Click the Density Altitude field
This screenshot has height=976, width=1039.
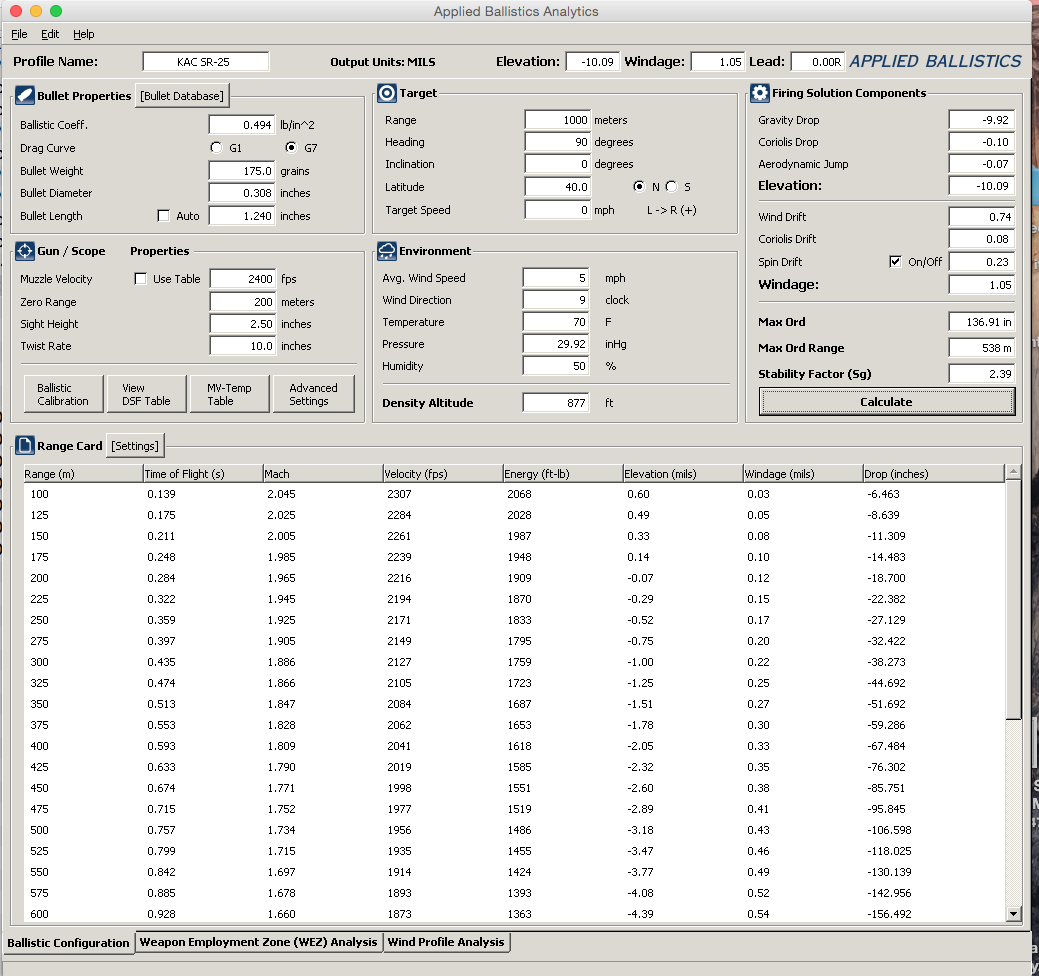[x=555, y=402]
